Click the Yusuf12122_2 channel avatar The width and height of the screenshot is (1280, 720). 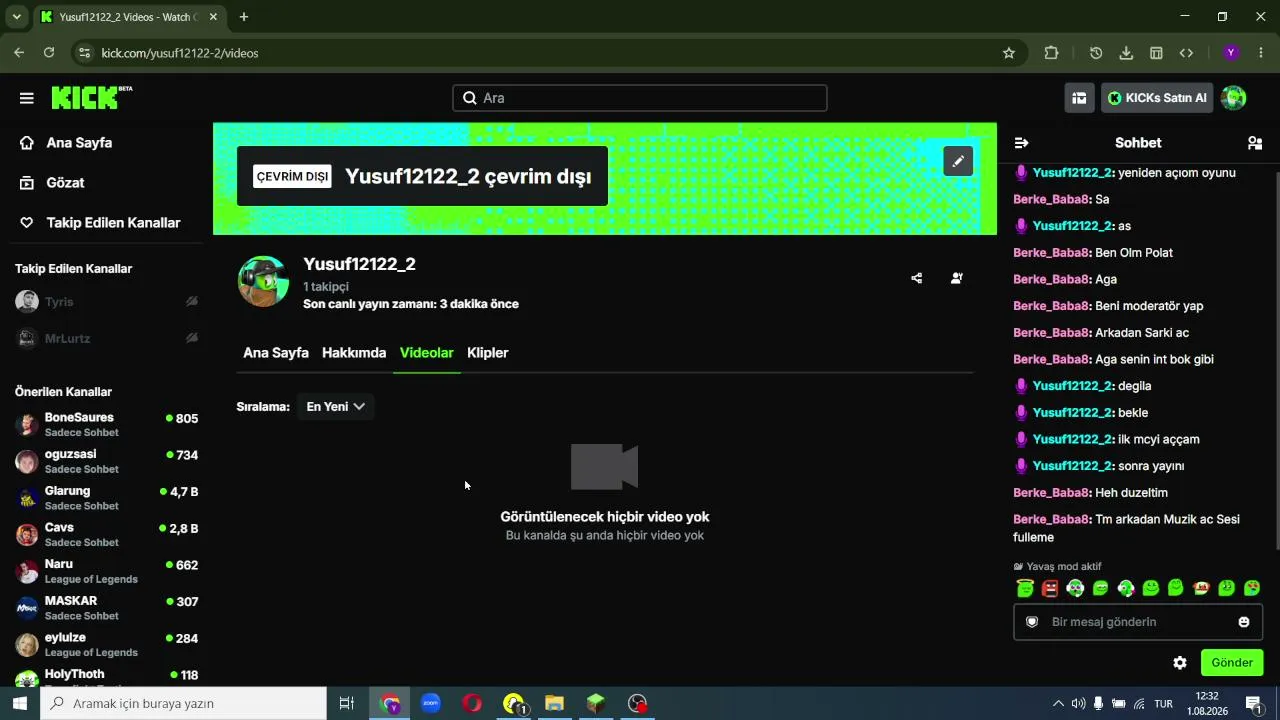(263, 281)
